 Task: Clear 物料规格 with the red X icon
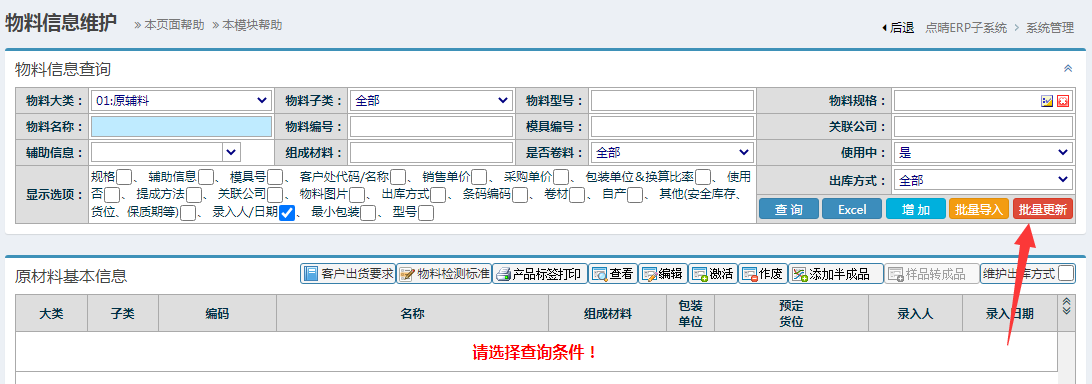click(1063, 101)
